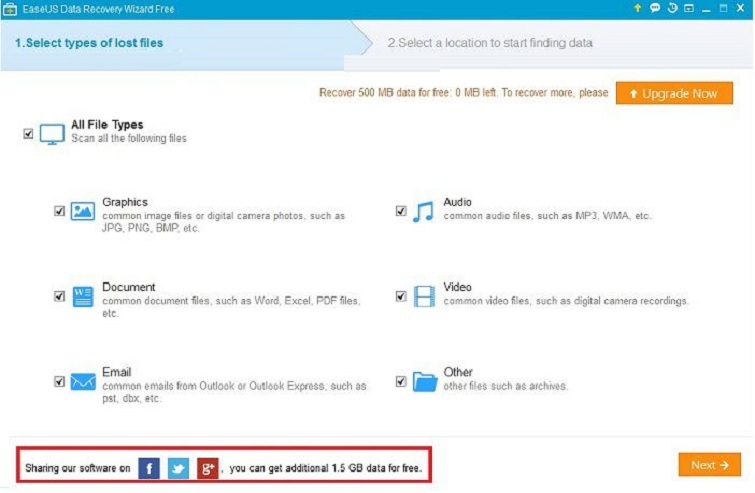
Task: Share the software on Twitter
Action: point(178,467)
